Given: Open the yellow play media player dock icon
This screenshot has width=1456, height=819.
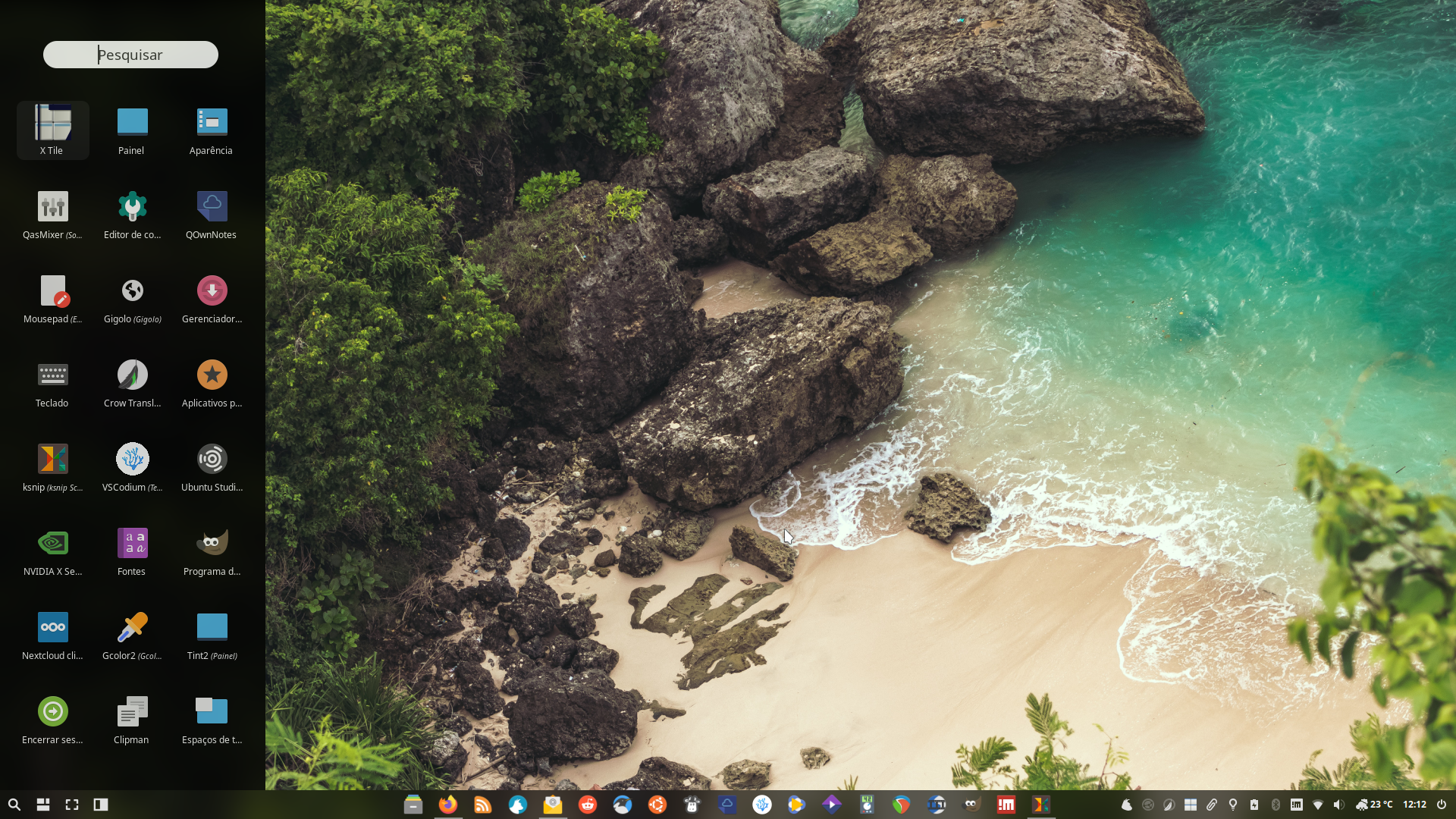Looking at the screenshot, I should (x=797, y=805).
